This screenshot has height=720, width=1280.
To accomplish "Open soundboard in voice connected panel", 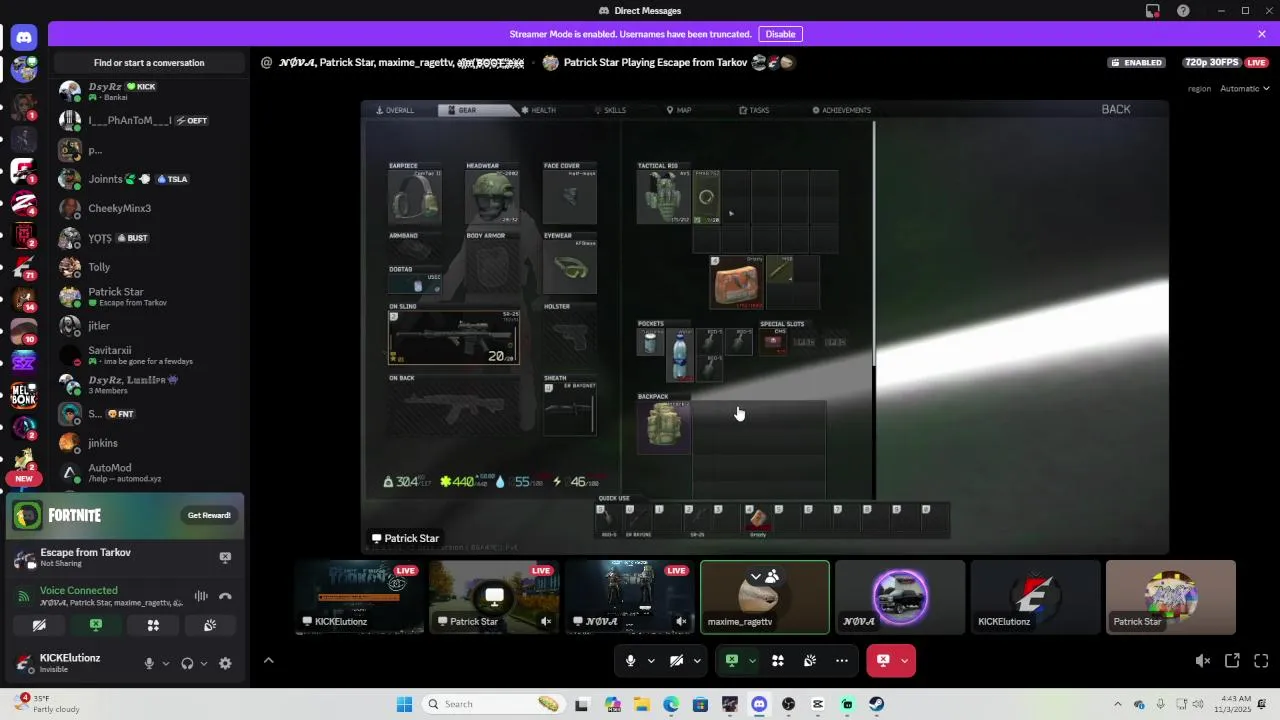I will pos(210,625).
